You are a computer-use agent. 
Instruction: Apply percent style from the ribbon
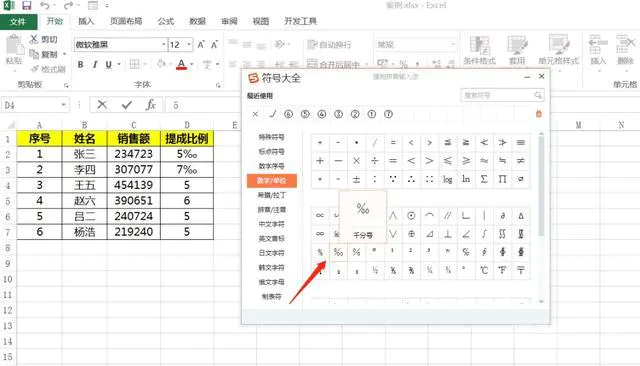[404, 64]
